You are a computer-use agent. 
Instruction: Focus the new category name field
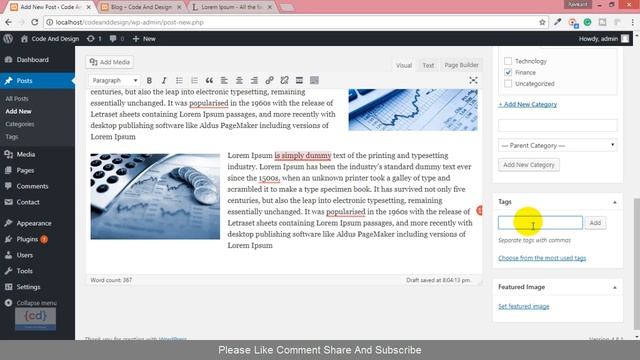(557, 125)
